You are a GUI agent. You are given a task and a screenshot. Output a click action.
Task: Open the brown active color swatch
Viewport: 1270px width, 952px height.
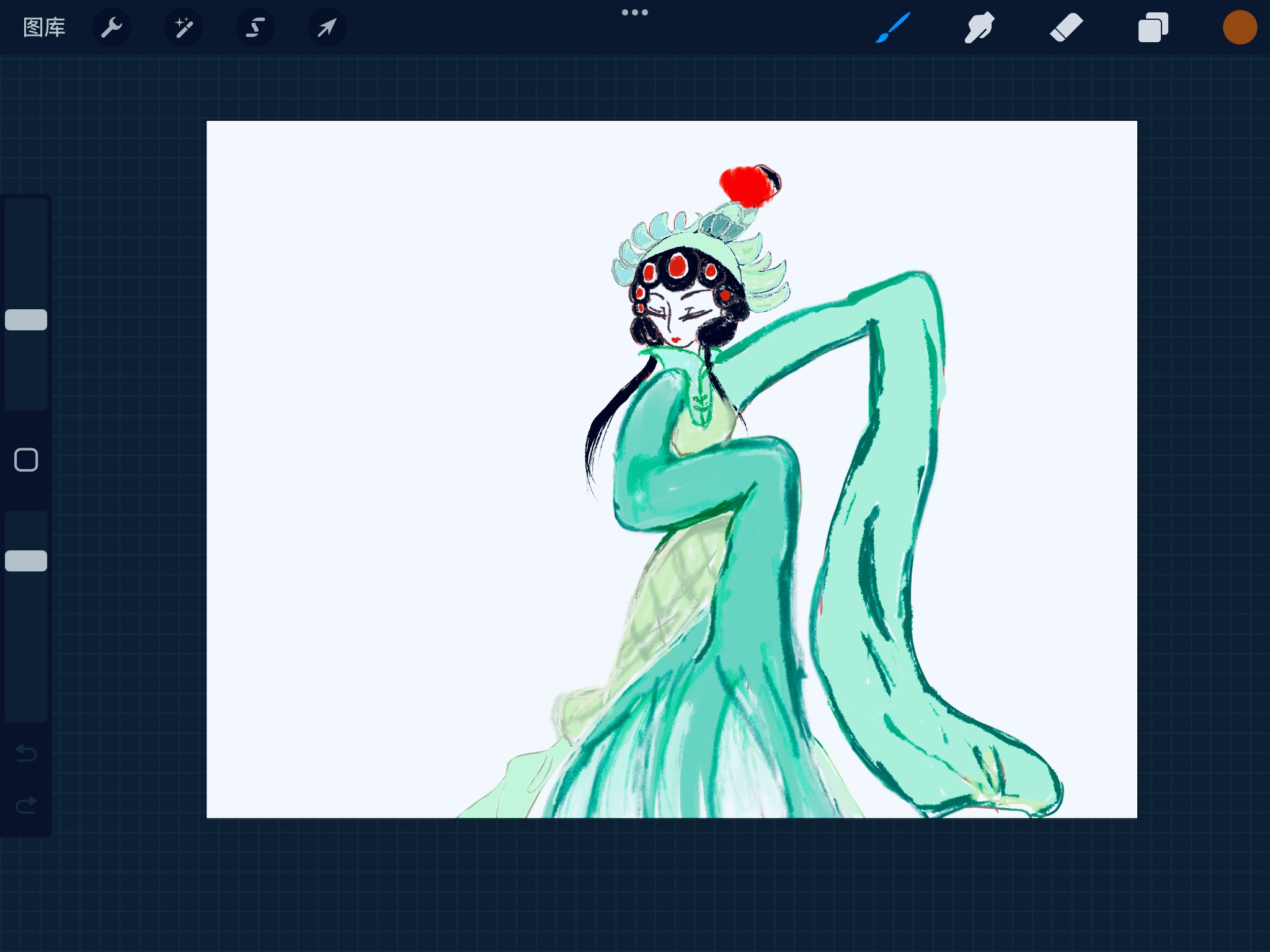[x=1240, y=27]
